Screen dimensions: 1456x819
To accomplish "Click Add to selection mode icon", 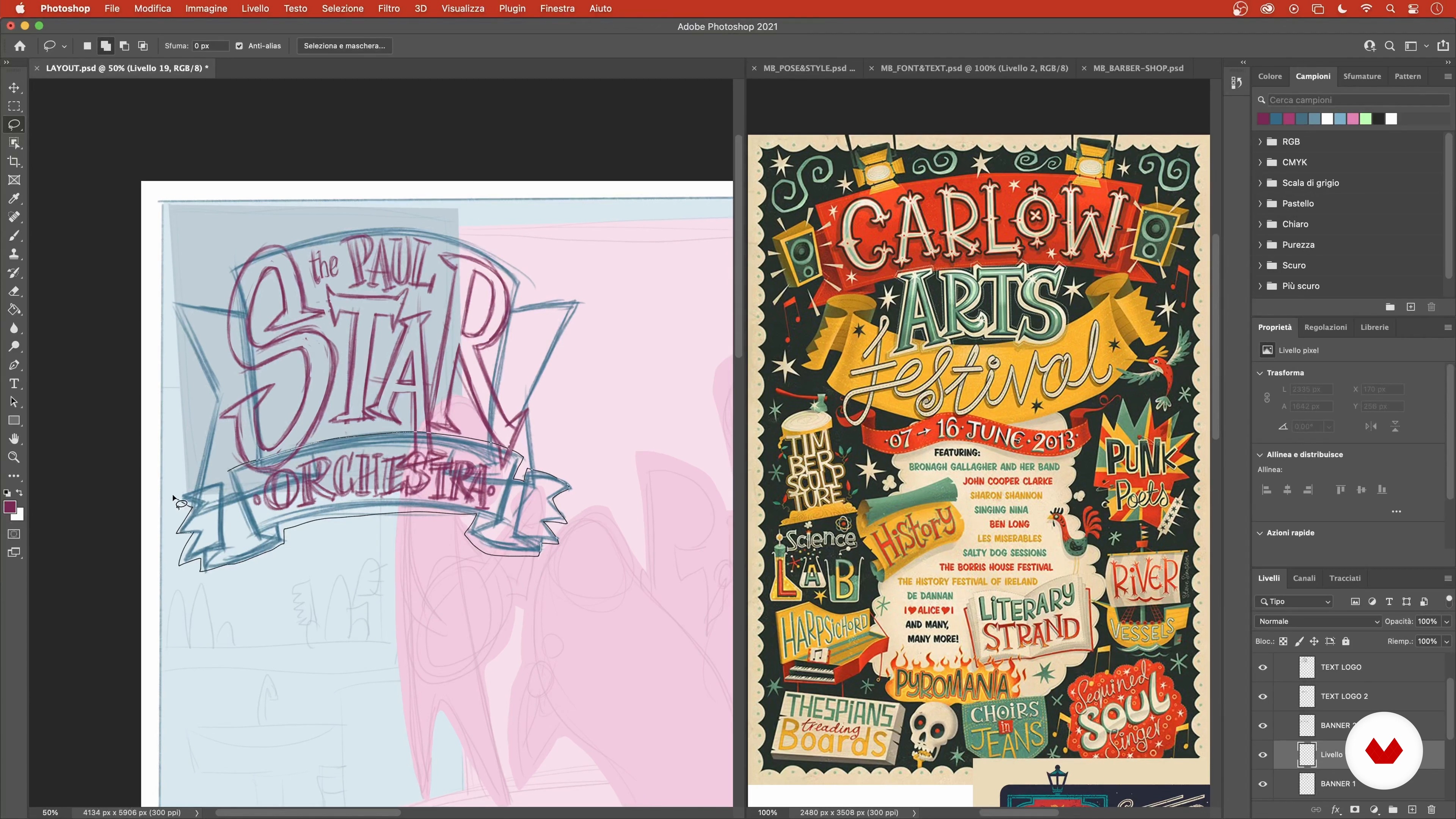I will (x=106, y=46).
